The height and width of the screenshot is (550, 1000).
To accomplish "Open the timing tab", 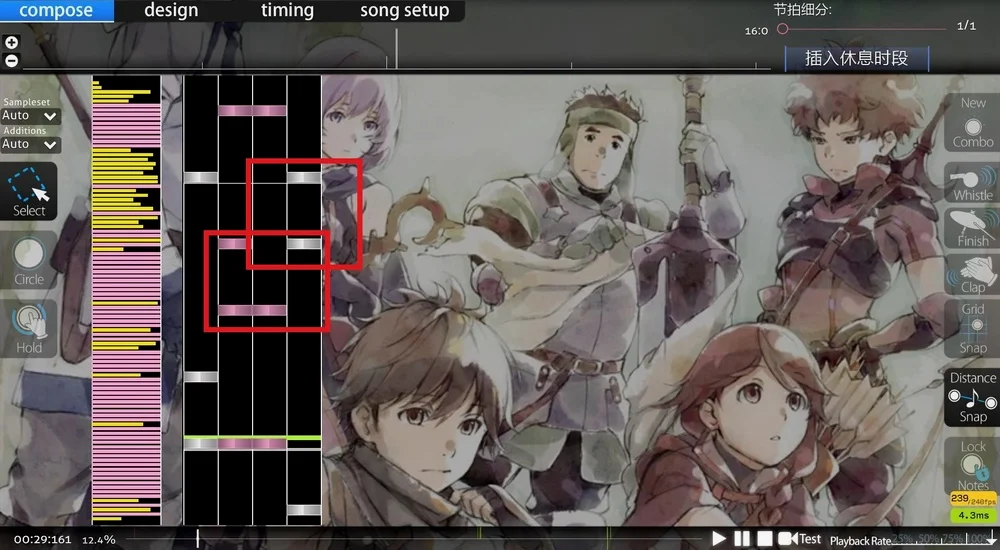I will (x=287, y=10).
